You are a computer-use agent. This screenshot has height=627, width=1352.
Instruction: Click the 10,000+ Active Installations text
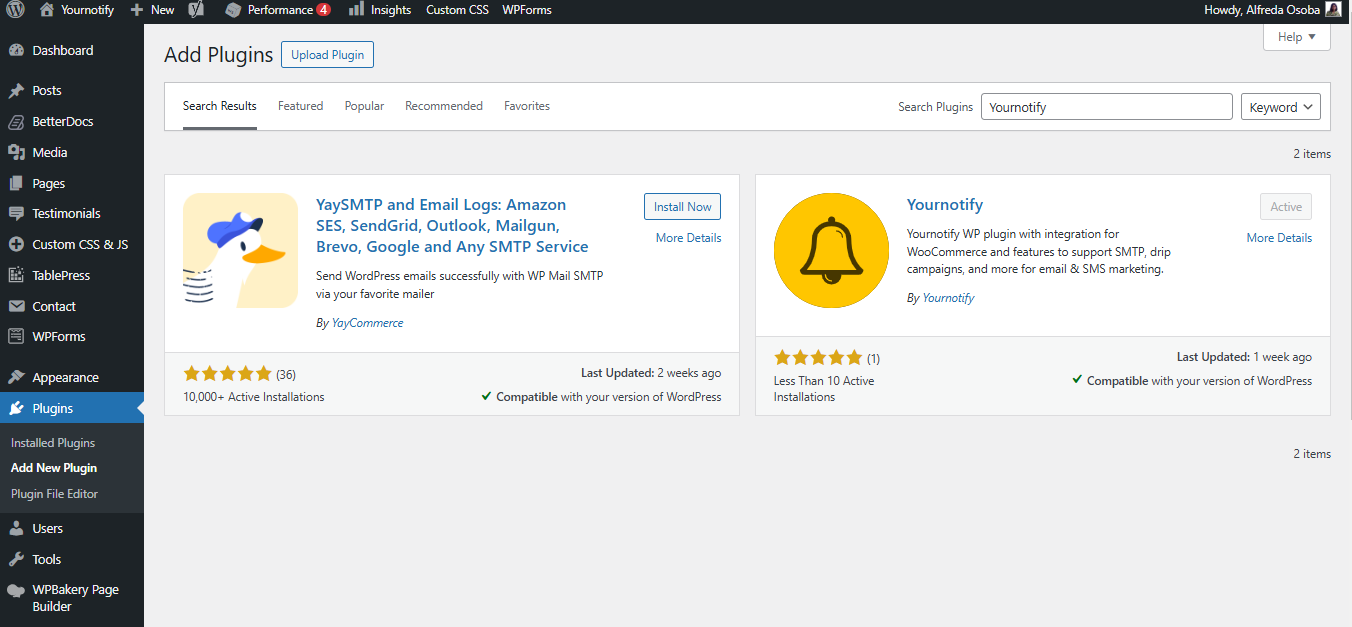point(254,397)
